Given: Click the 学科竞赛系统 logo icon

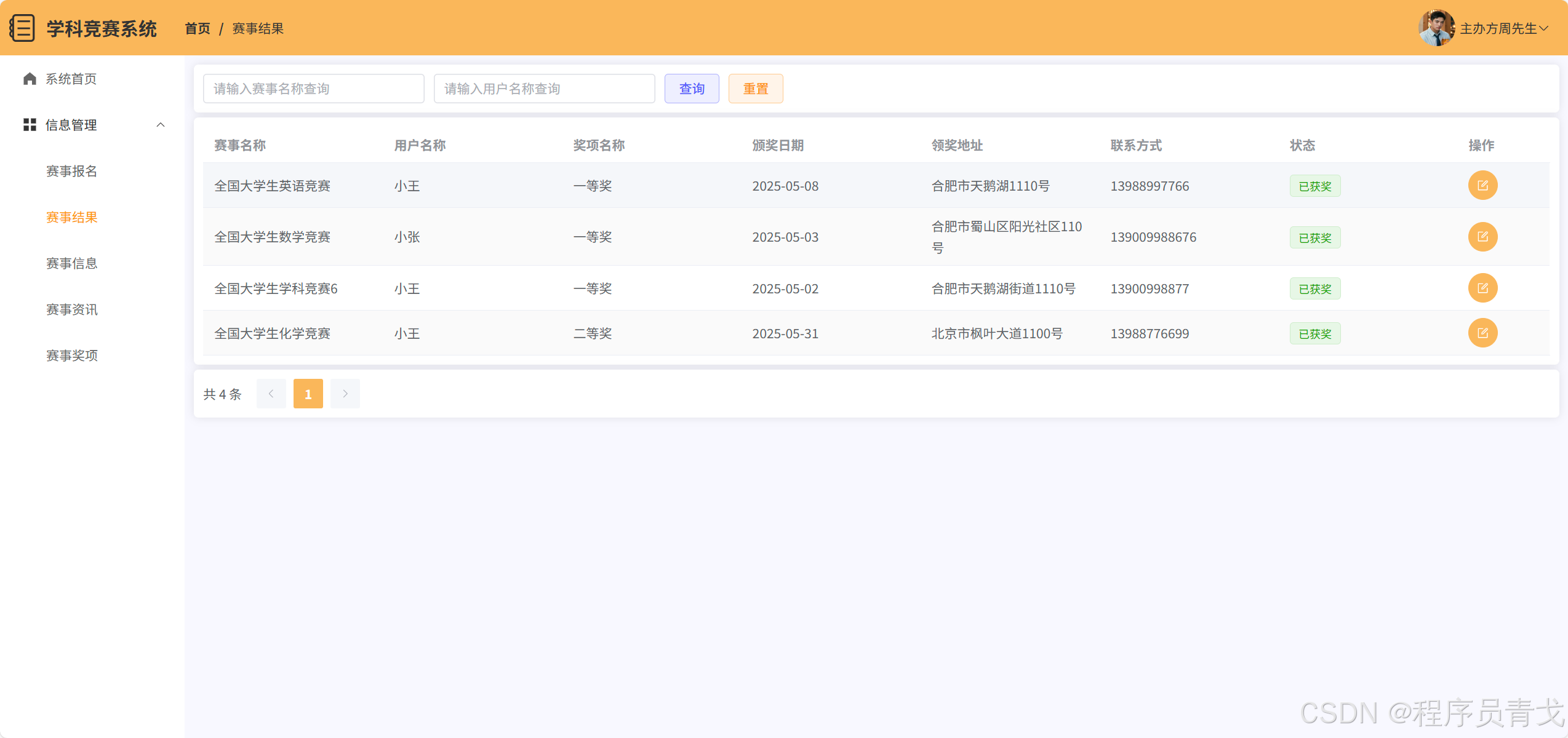Looking at the screenshot, I should (23, 28).
